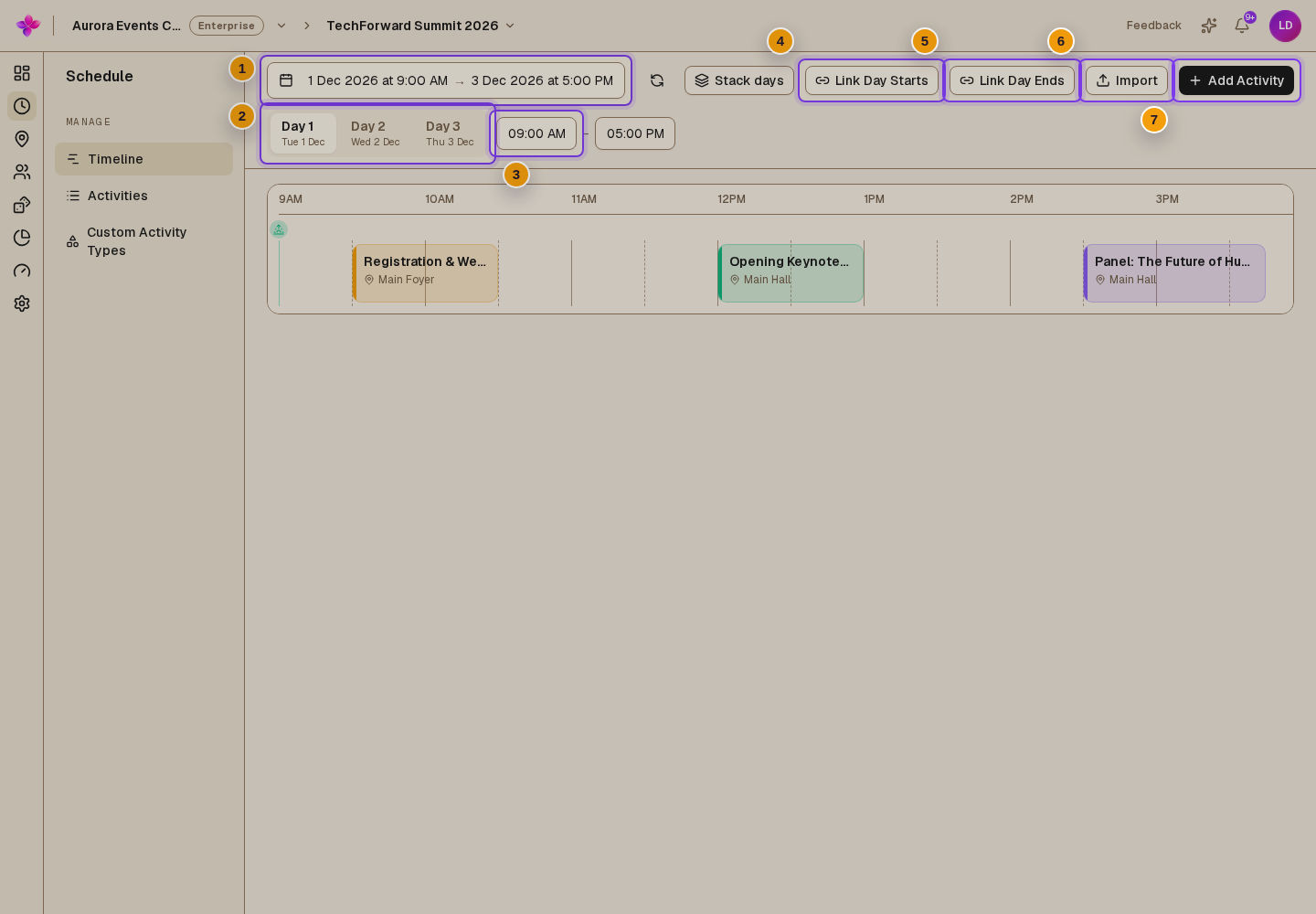The height and width of the screenshot is (914, 1316).
Task: Select the Panel: The Future activity block
Action: pyautogui.click(x=1174, y=273)
